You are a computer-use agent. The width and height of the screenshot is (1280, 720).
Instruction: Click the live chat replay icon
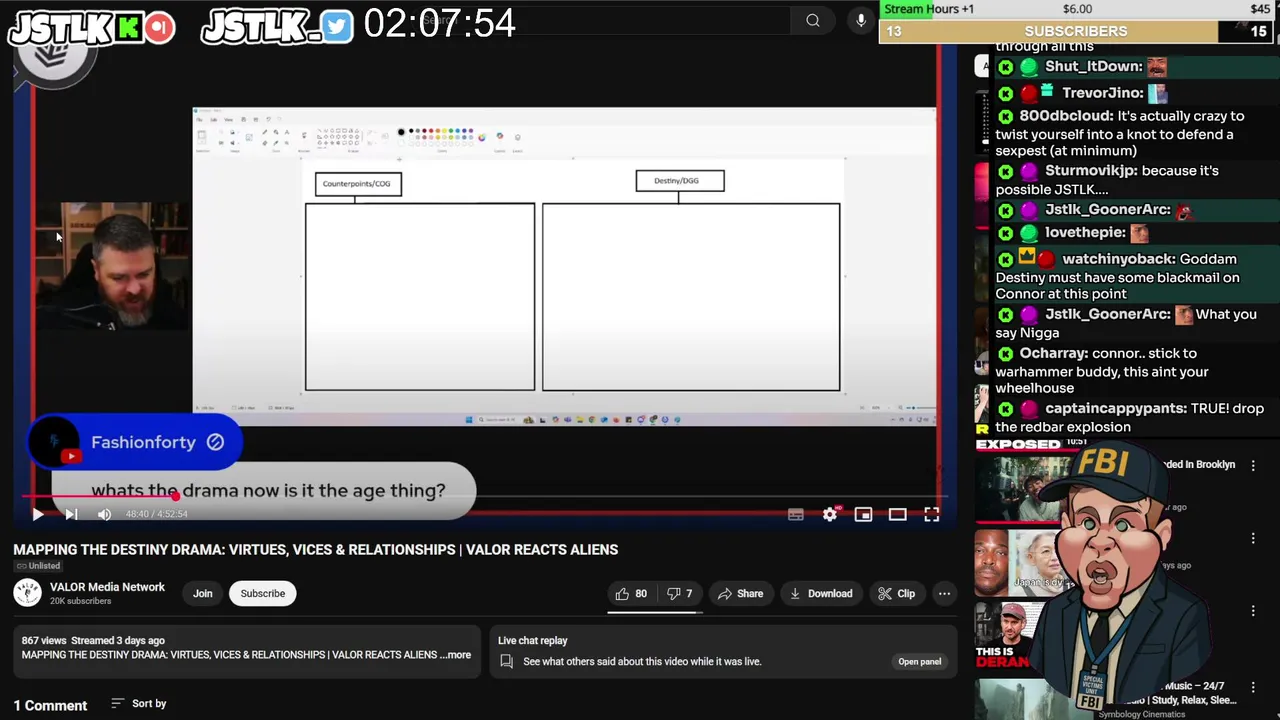506,662
